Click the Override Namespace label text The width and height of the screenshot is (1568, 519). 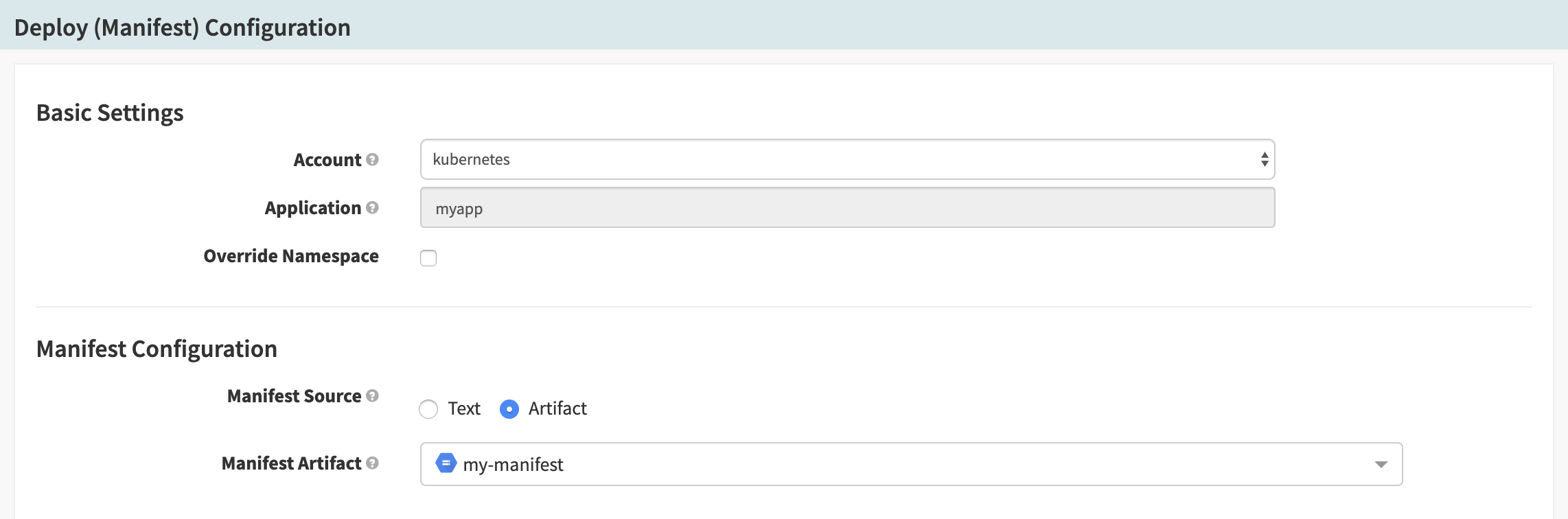290,256
